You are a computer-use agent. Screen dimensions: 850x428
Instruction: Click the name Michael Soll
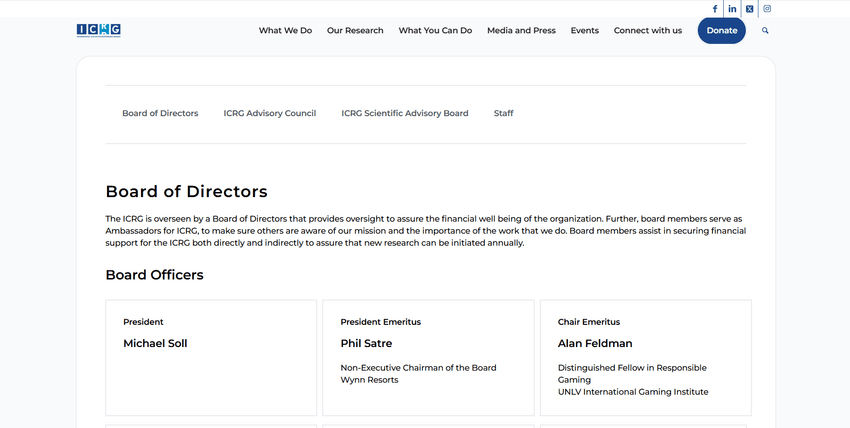(155, 343)
